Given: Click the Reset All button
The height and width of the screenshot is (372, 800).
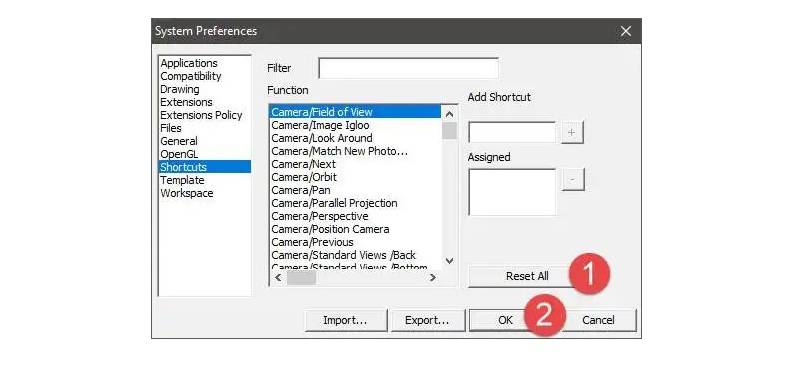Looking at the screenshot, I should [527, 276].
